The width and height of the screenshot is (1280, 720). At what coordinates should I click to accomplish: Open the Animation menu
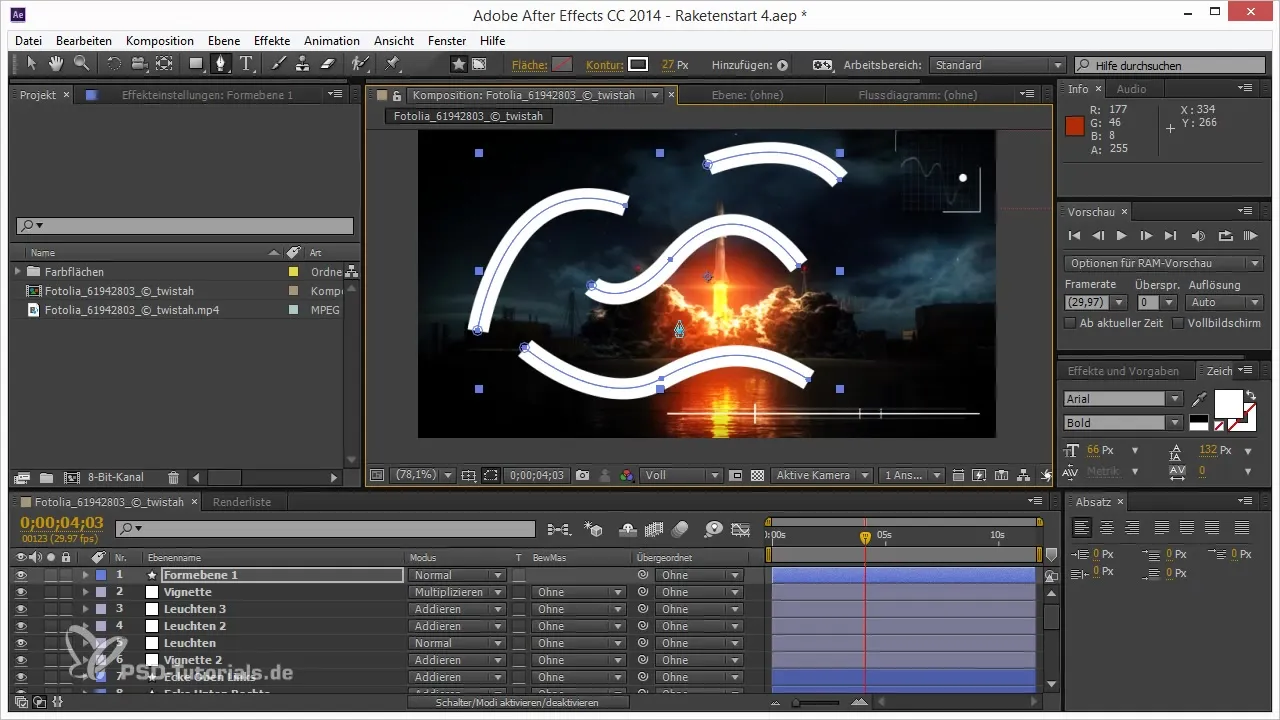(332, 41)
